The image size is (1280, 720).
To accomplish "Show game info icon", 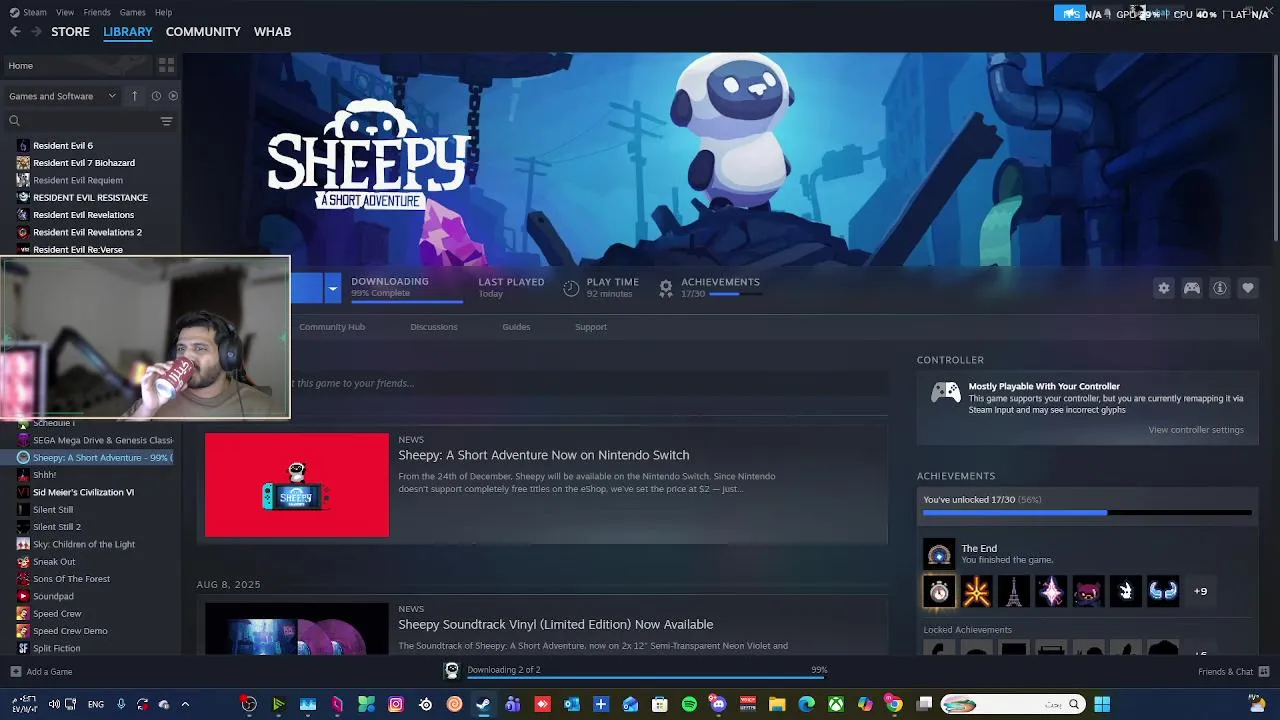I will pyautogui.click(x=1219, y=288).
